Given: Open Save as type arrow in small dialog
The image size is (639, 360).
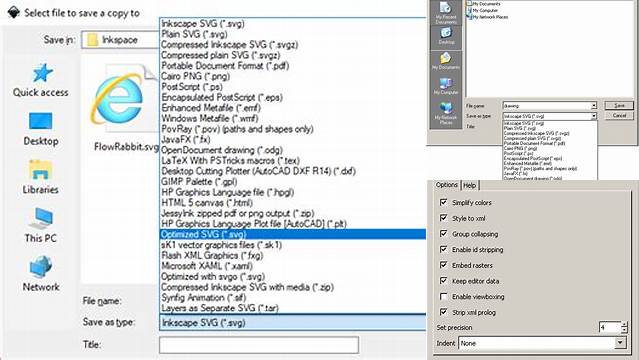Looking at the screenshot, I should point(594,116).
